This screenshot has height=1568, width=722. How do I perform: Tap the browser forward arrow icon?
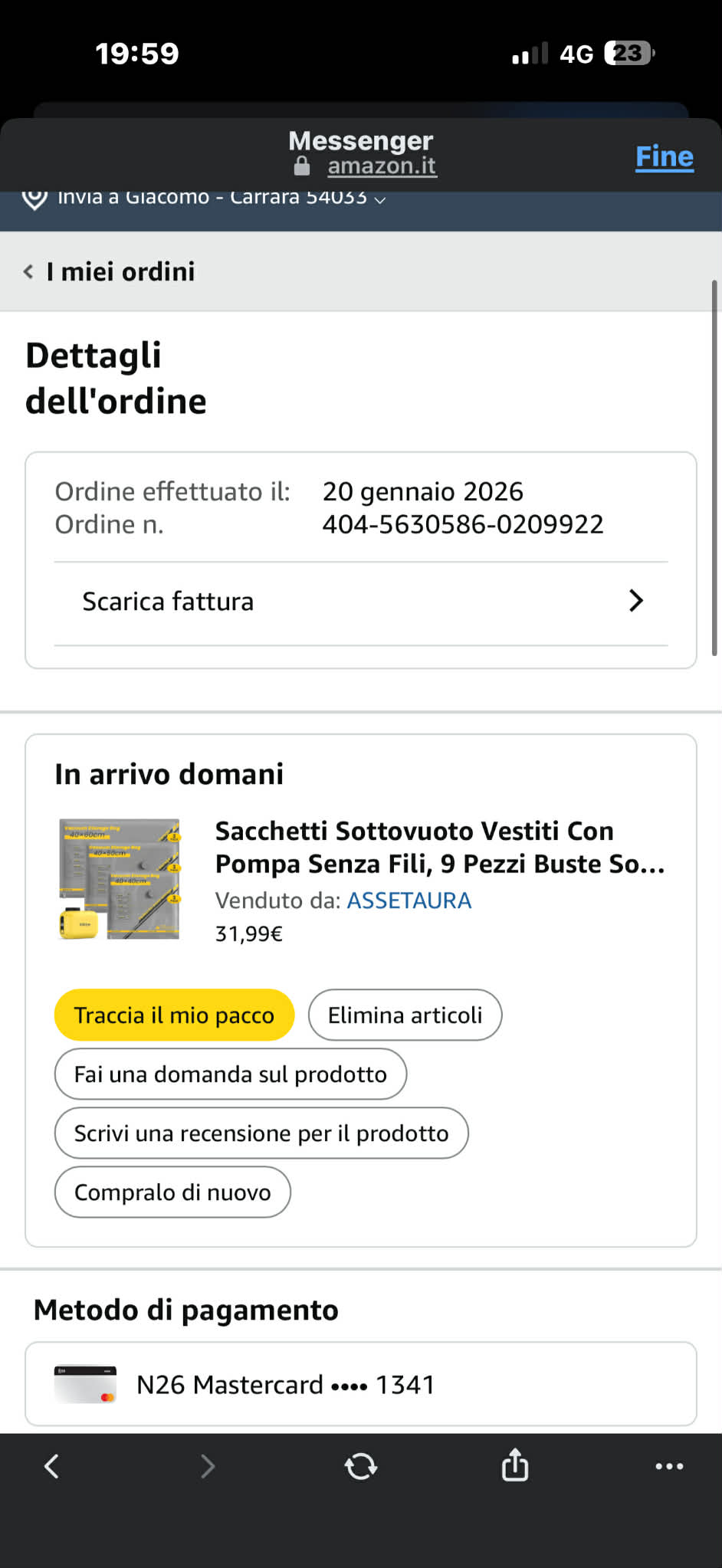(x=207, y=1466)
